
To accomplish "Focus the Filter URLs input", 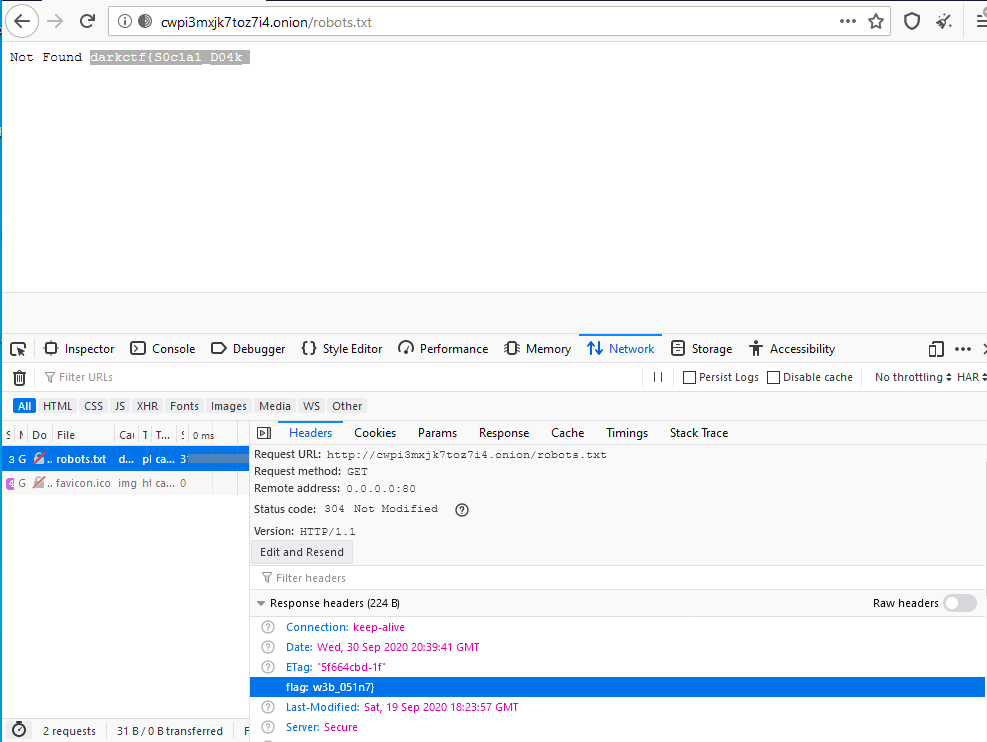I will 340,377.
